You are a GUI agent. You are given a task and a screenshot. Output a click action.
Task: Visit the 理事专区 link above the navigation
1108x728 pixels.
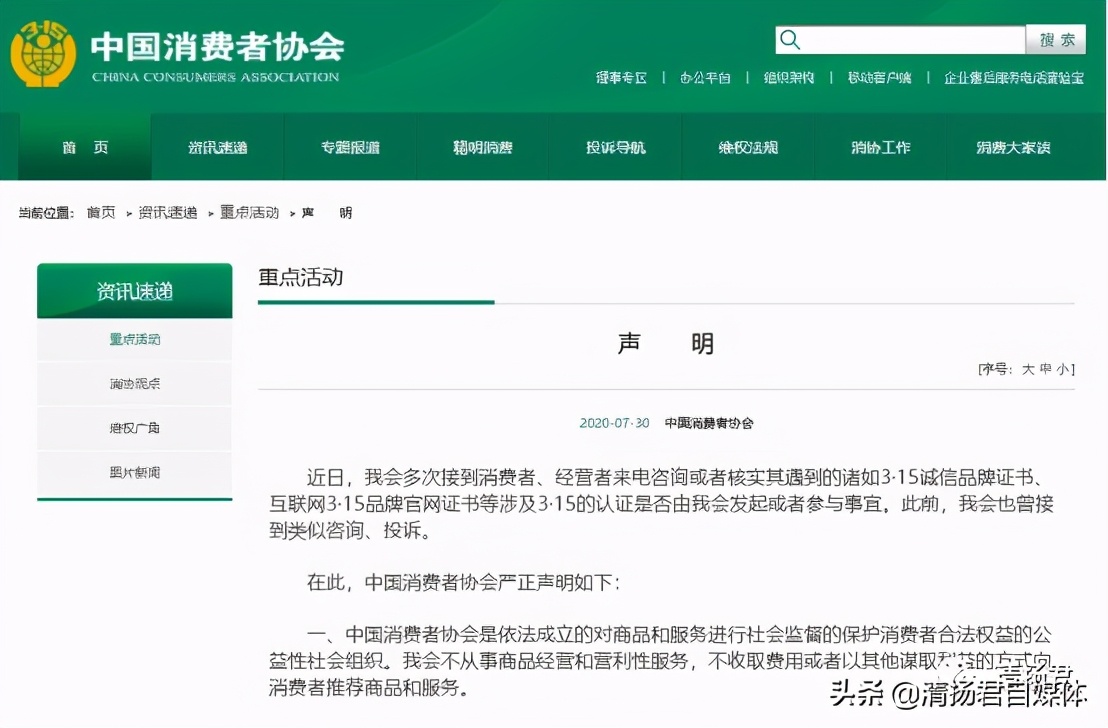click(622, 77)
